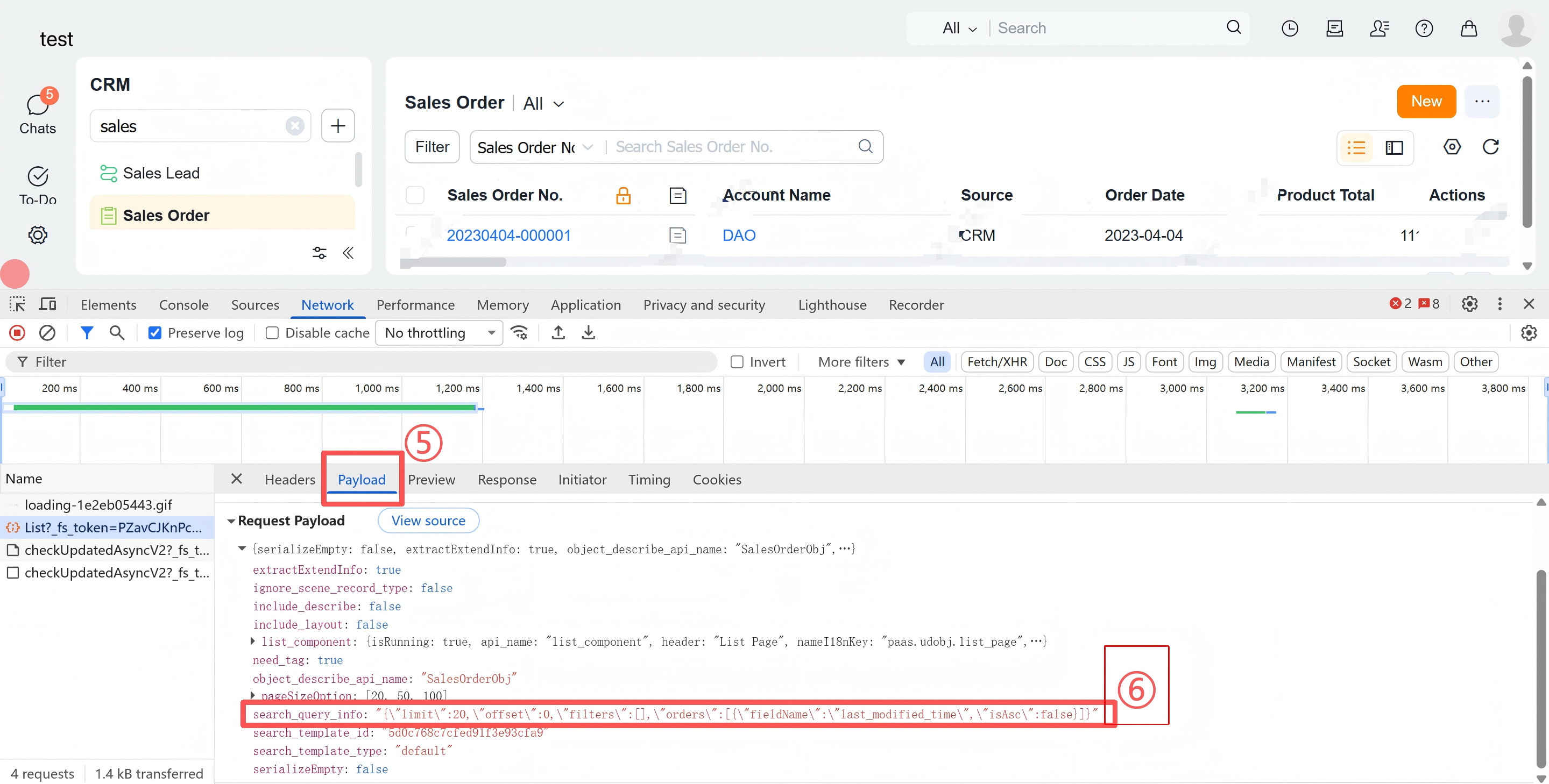Open the DevTools settings gear
This screenshot has width=1549, height=784.
click(x=1469, y=304)
